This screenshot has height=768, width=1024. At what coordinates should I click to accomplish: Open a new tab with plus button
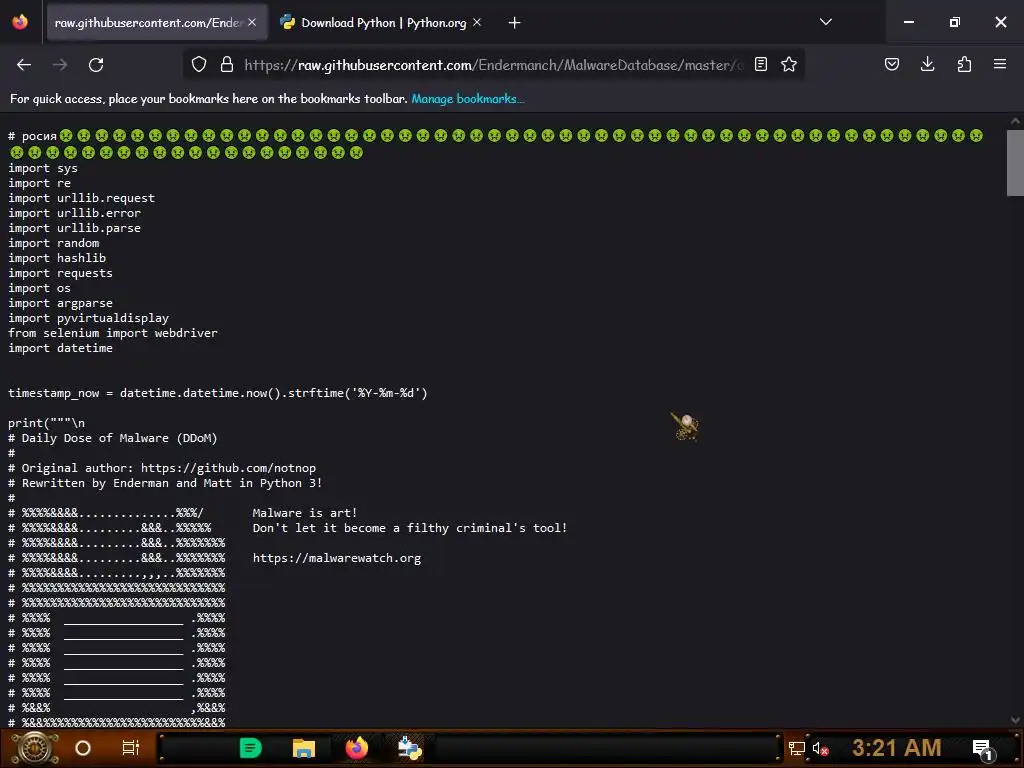(515, 23)
